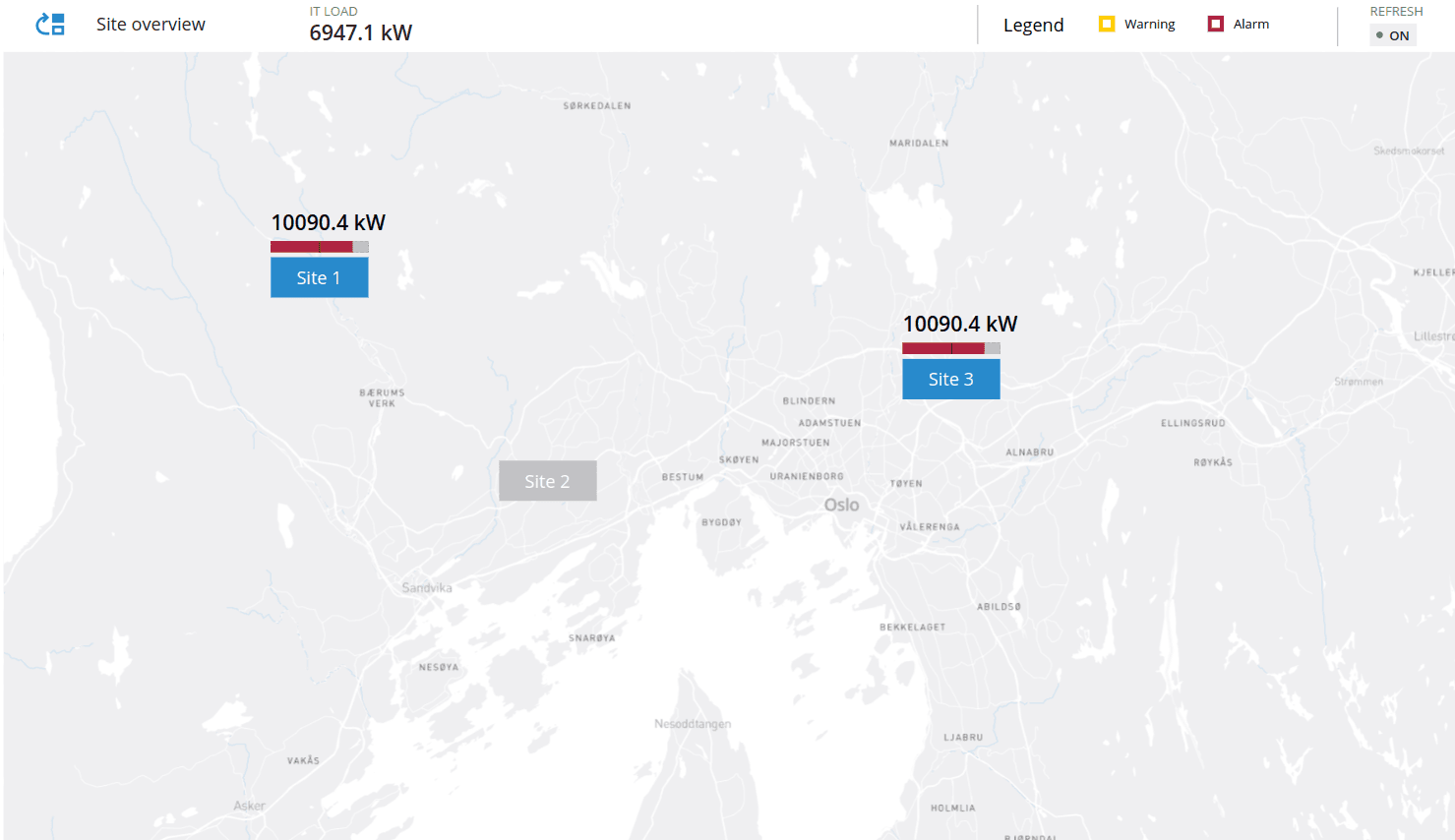The width and height of the screenshot is (1455, 840).
Task: Open the Site 3 marker
Action: click(950, 379)
